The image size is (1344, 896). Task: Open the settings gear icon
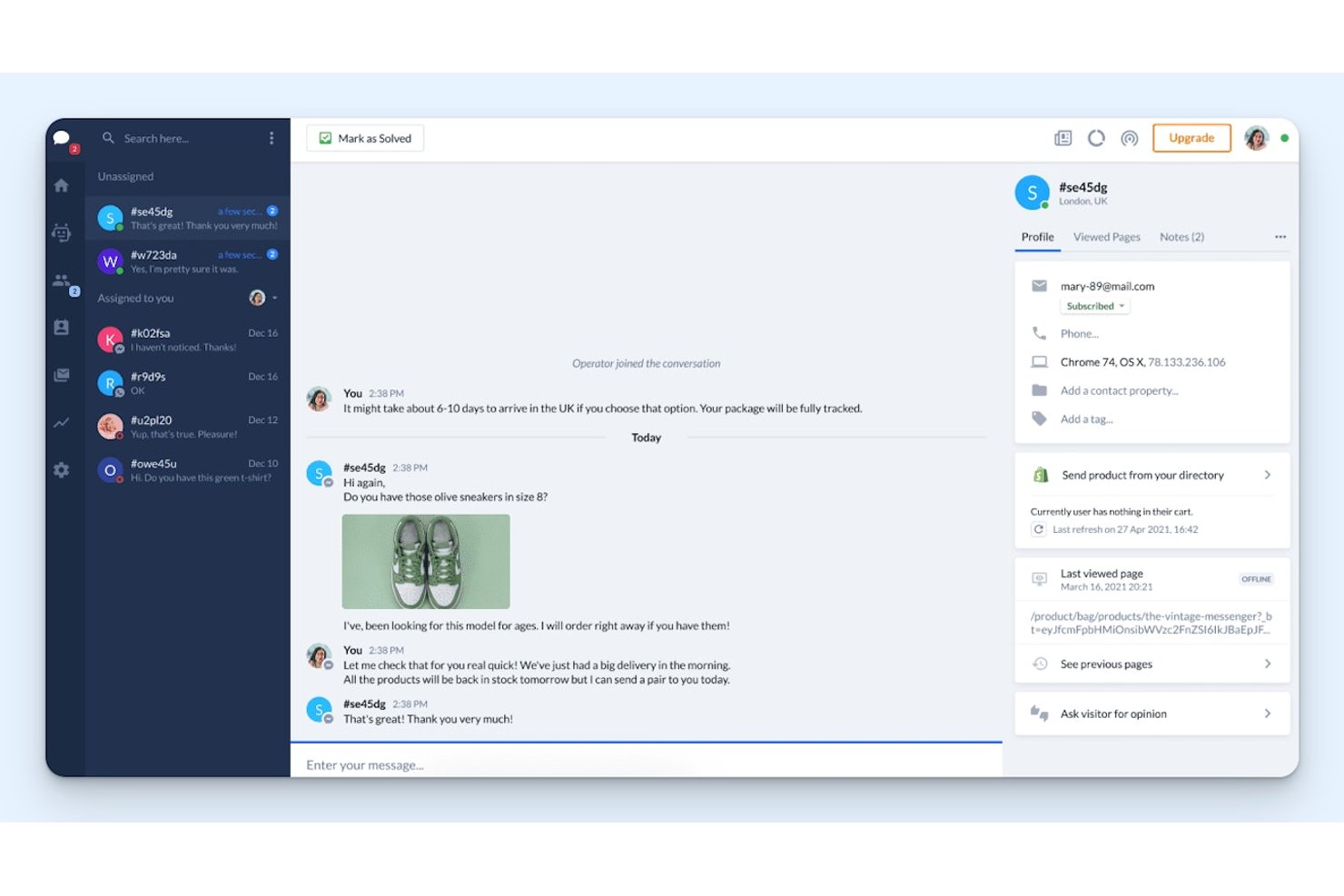coord(61,470)
